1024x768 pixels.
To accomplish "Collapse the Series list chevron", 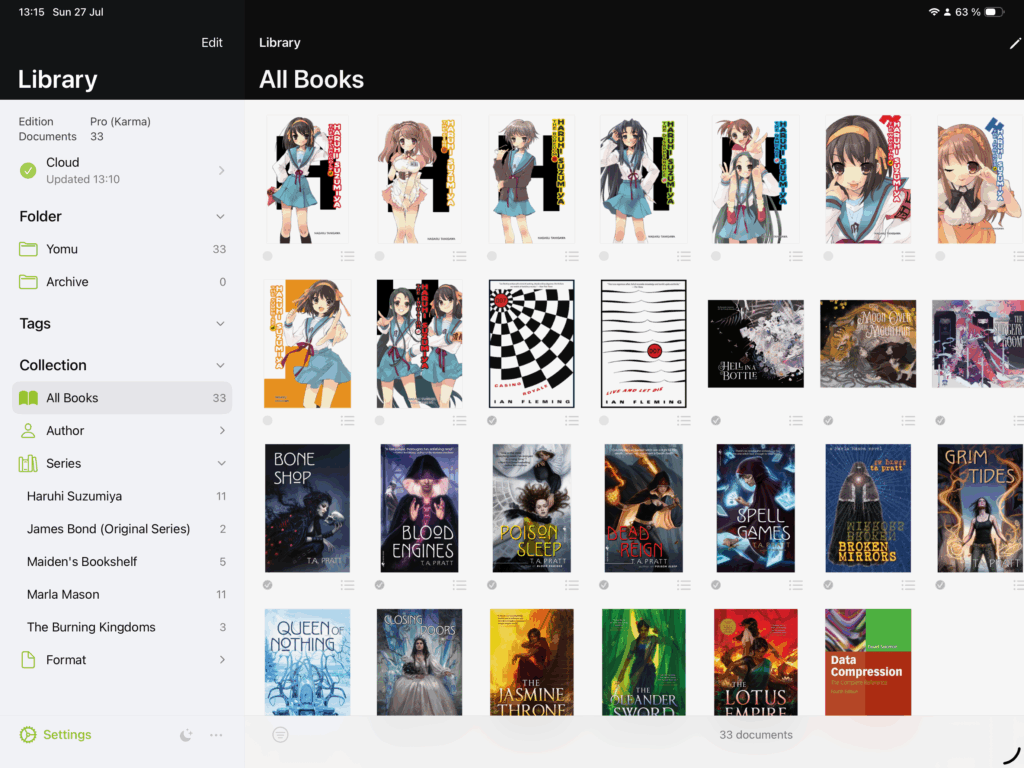I will (x=221, y=464).
